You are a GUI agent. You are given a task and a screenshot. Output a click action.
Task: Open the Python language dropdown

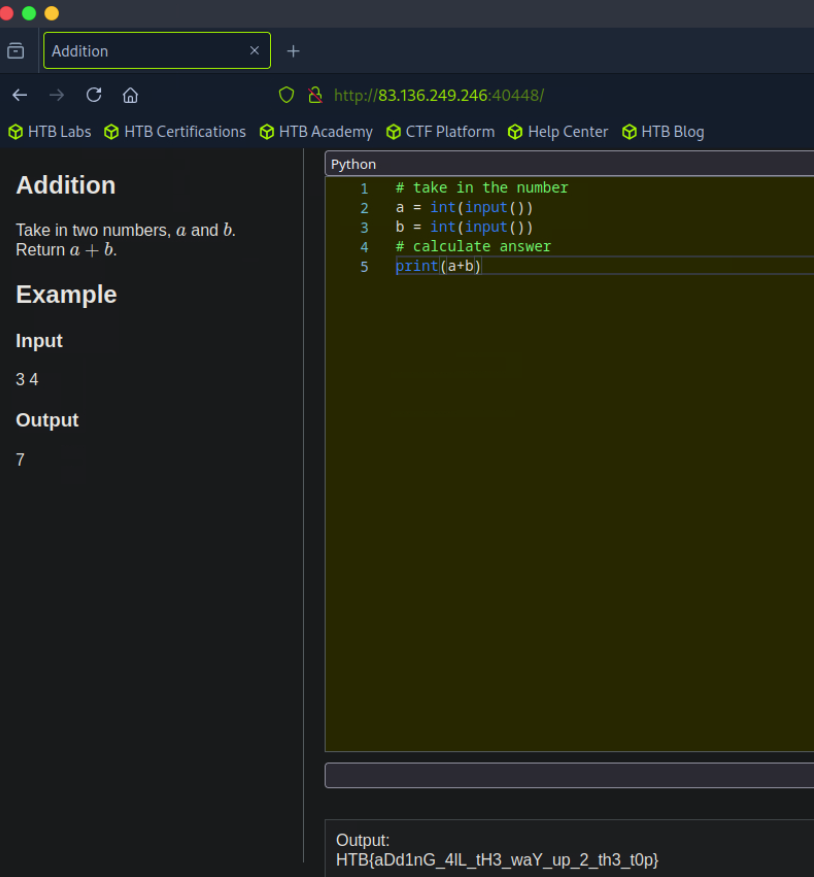[x=570, y=164]
